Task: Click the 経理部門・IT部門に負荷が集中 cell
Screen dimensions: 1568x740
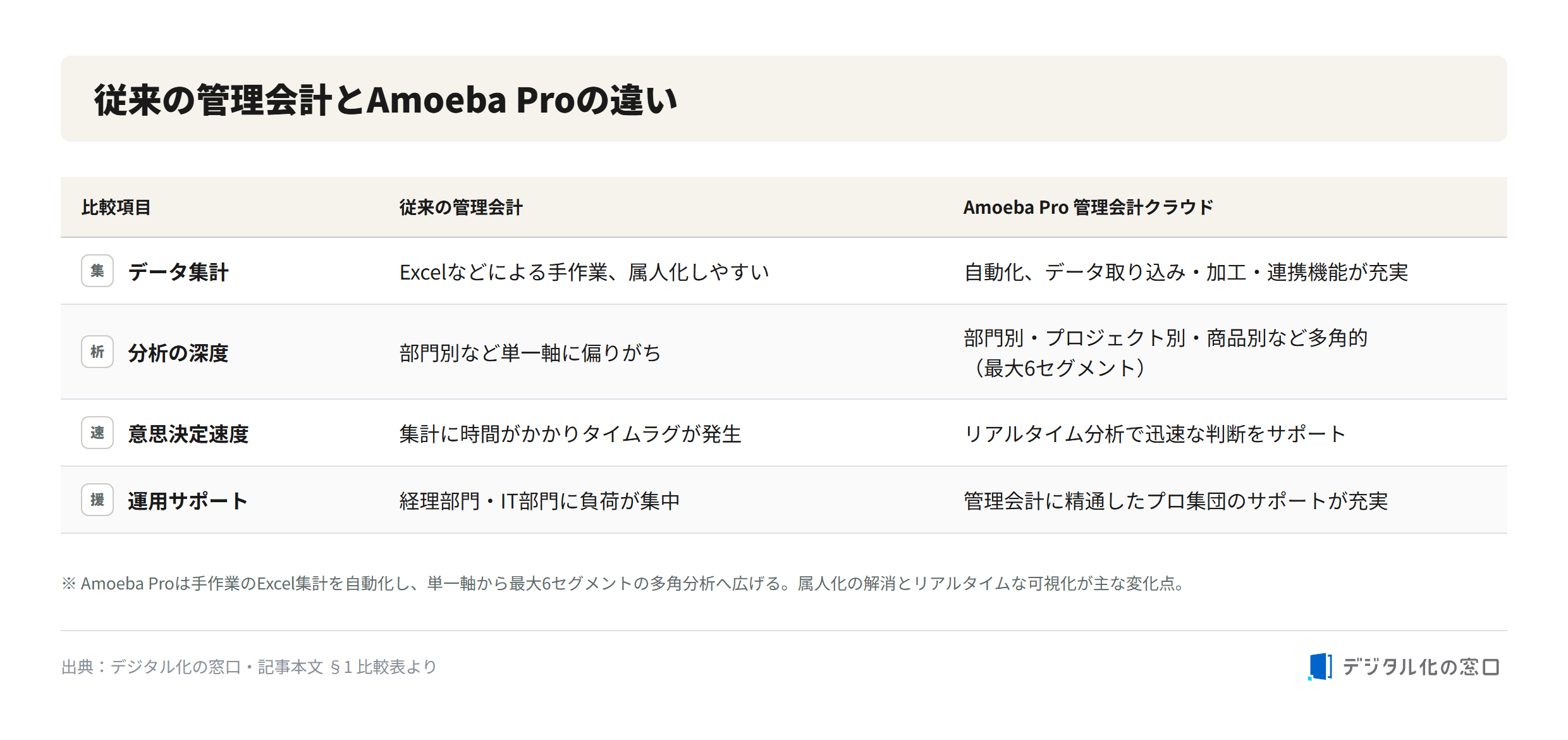Action: click(539, 501)
